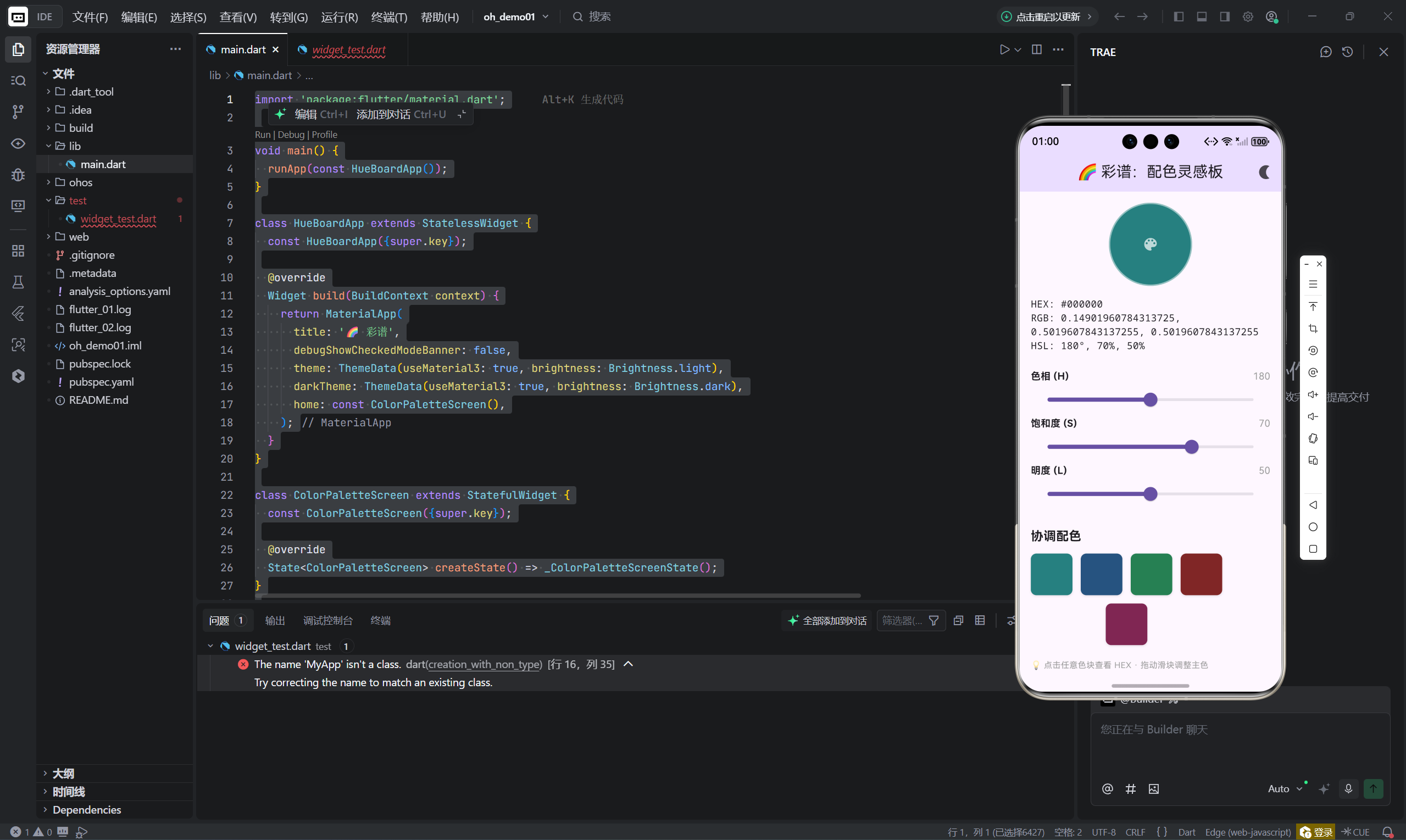Click the Debug code lens link above main()
Image resolution: width=1406 pixels, height=840 pixels.
(x=291, y=135)
